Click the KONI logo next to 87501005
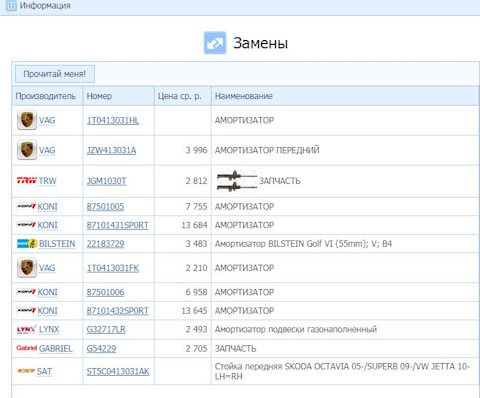 click(26, 206)
